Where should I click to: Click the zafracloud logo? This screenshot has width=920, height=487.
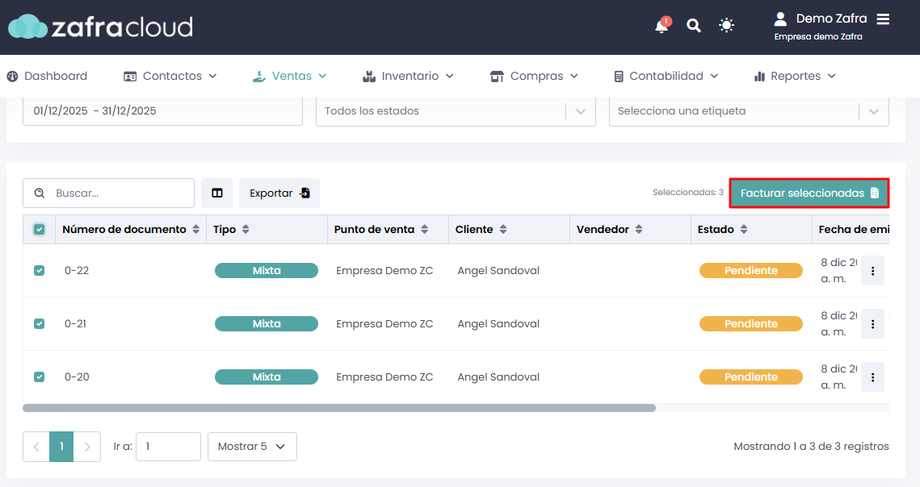pos(100,27)
